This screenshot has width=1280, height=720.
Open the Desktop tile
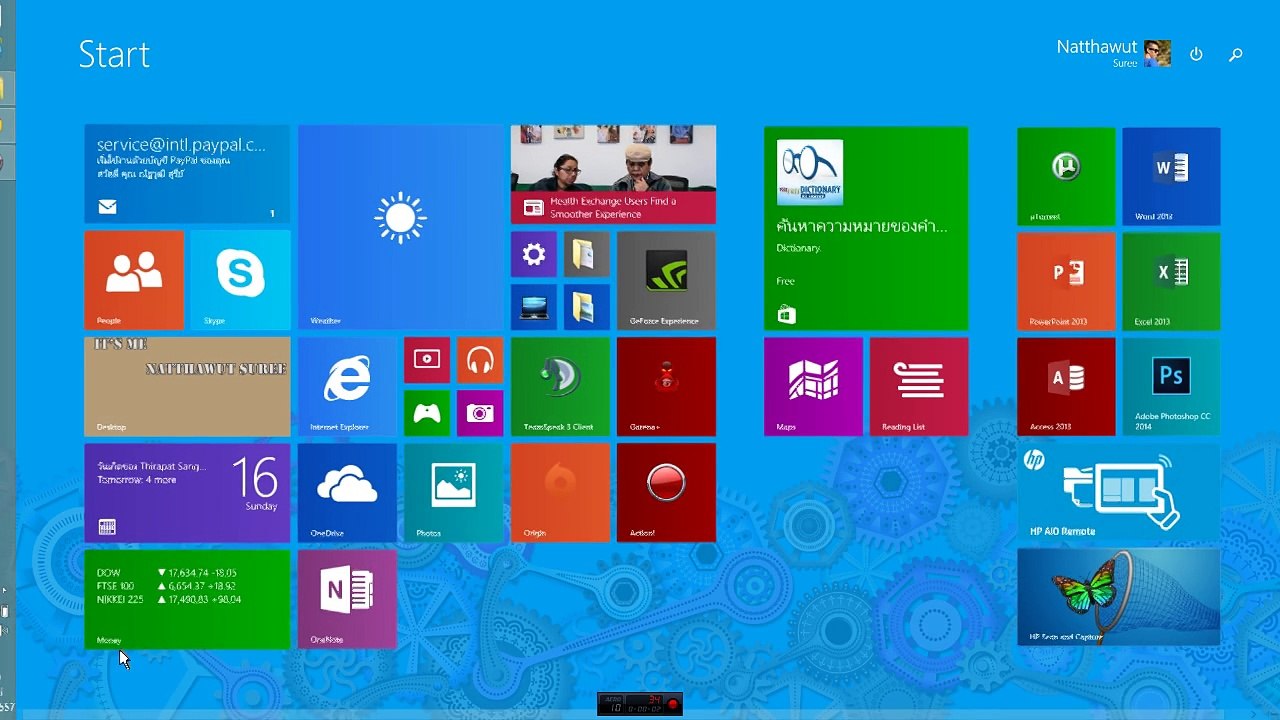click(187, 386)
